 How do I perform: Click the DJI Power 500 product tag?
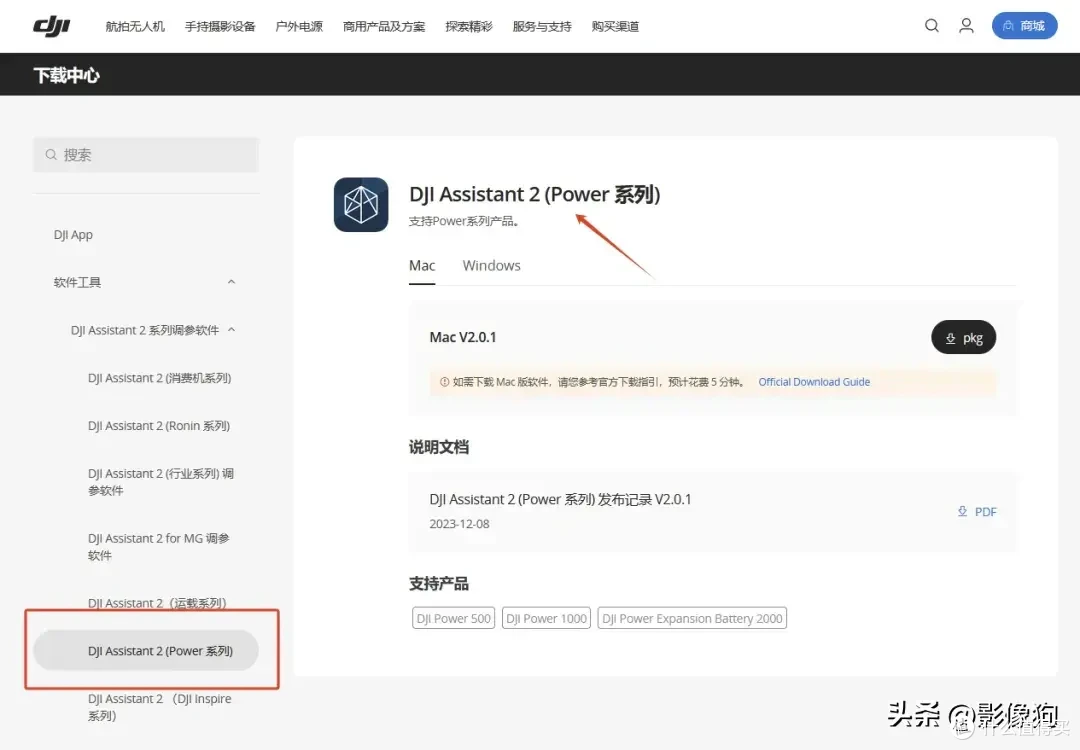pos(453,618)
